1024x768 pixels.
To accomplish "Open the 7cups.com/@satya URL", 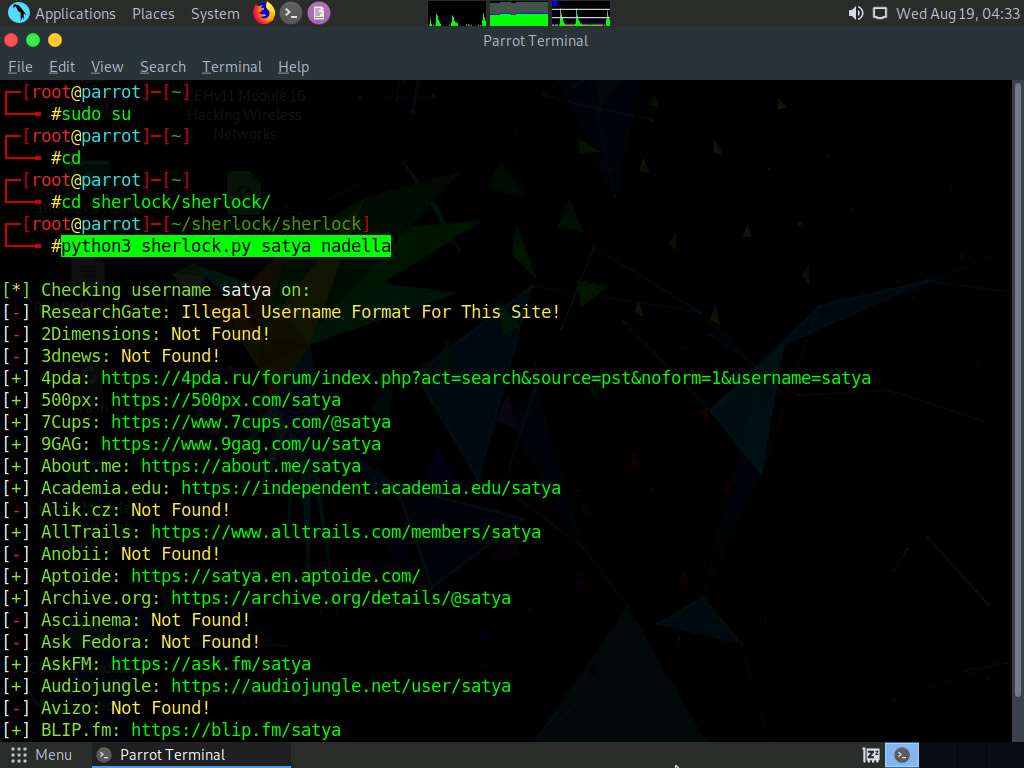I will (251, 422).
